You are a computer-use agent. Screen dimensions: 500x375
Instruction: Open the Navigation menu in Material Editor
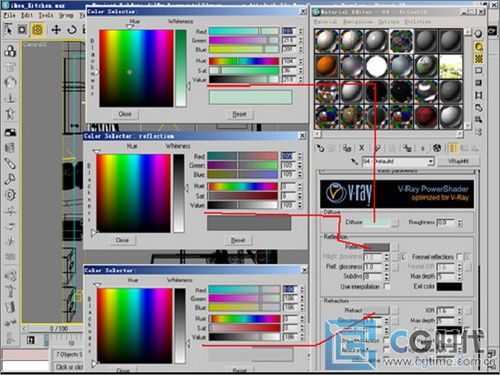pyautogui.click(x=358, y=22)
